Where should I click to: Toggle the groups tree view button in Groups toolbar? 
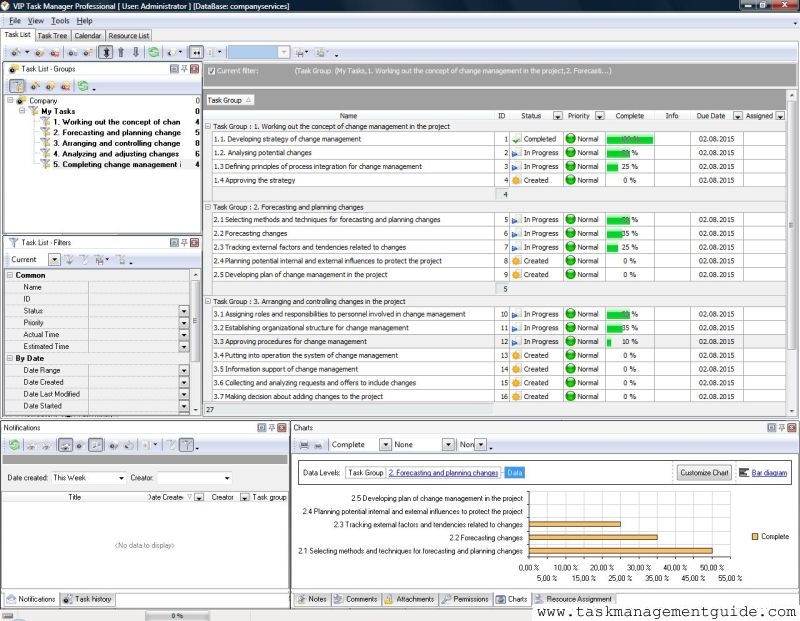click(17, 86)
